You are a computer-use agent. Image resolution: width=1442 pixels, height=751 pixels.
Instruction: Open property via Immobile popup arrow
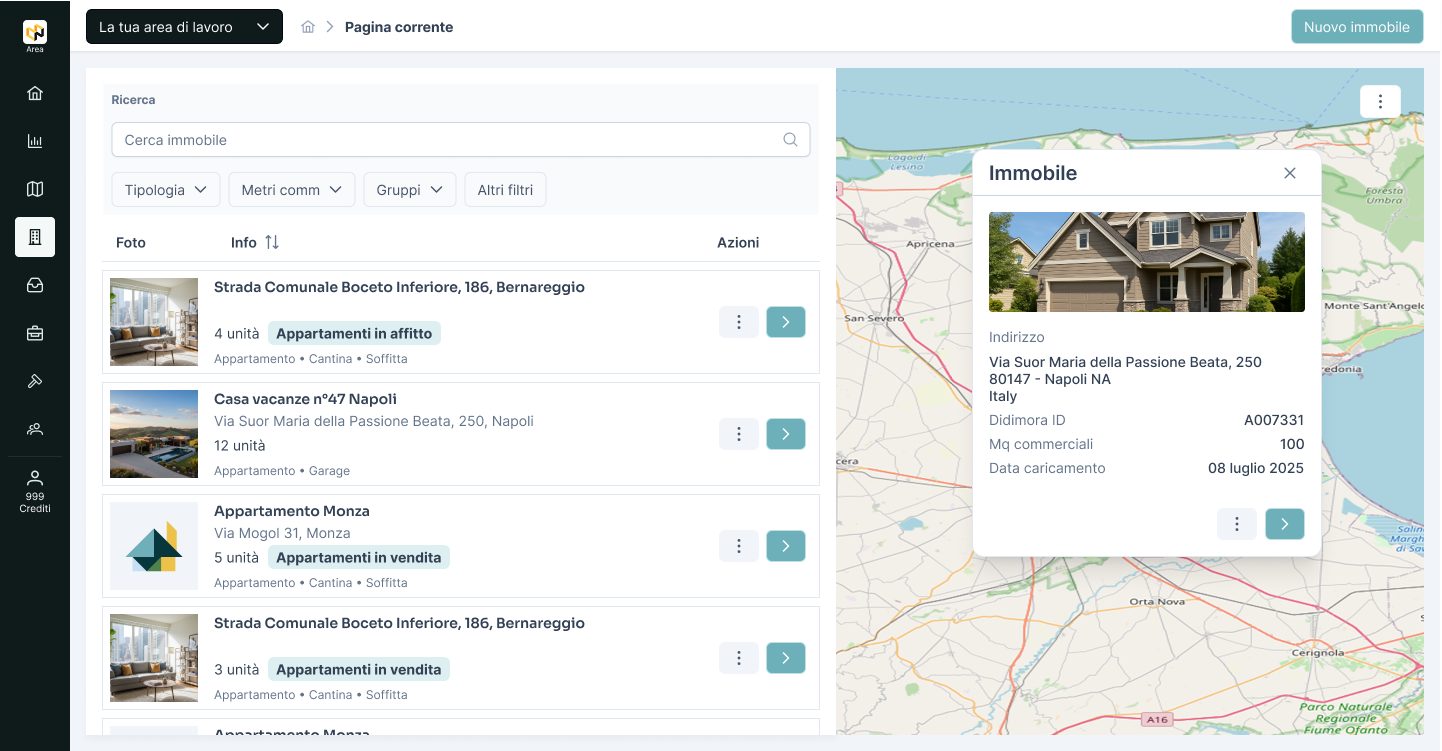pyautogui.click(x=1285, y=524)
